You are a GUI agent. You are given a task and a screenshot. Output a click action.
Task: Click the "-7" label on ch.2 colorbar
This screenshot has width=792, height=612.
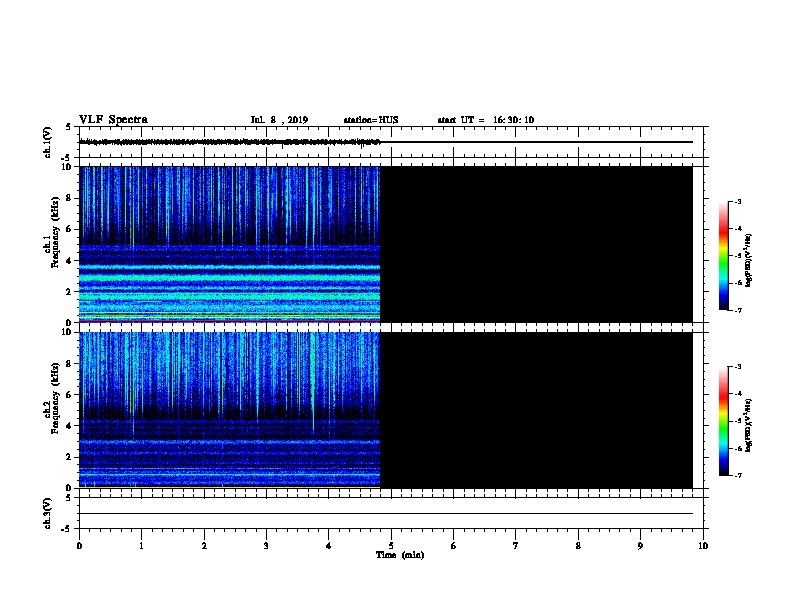click(738, 476)
